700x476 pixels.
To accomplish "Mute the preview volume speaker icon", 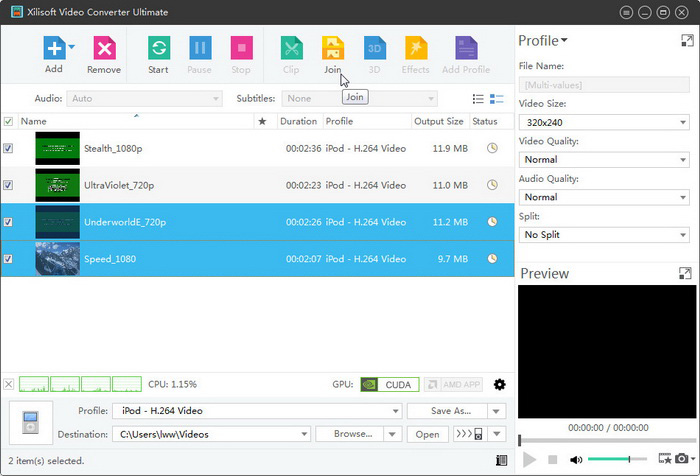I will pyautogui.click(x=576, y=459).
